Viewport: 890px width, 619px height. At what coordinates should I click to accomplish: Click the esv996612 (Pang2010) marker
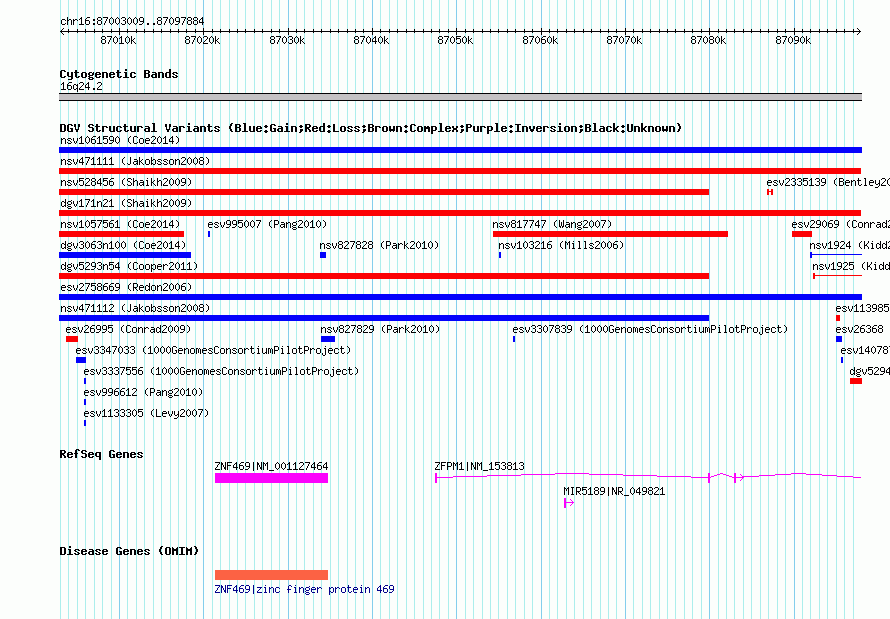(x=85, y=402)
